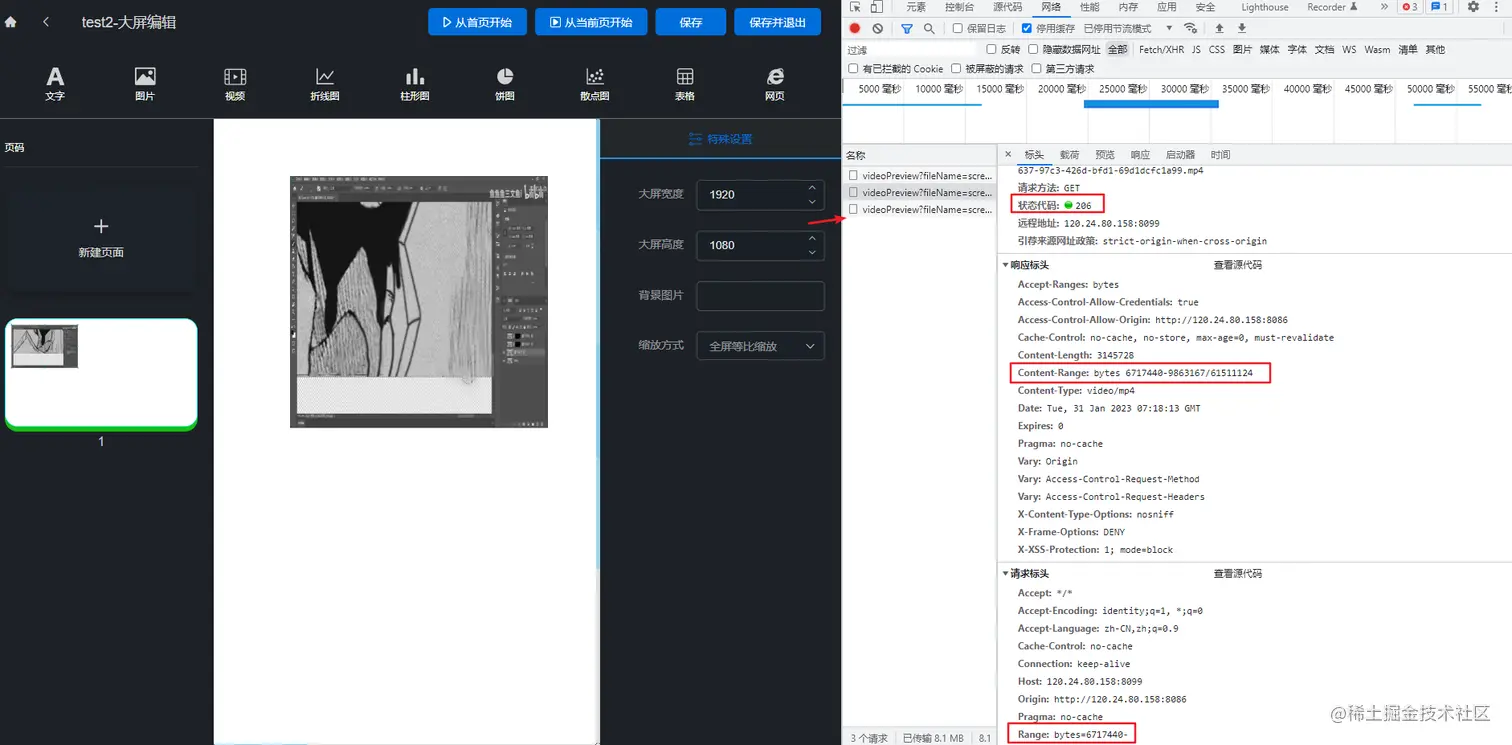The width and height of the screenshot is (1512, 745).
Task: Open DevTools errors counter showing 3
Action: (1410, 7)
